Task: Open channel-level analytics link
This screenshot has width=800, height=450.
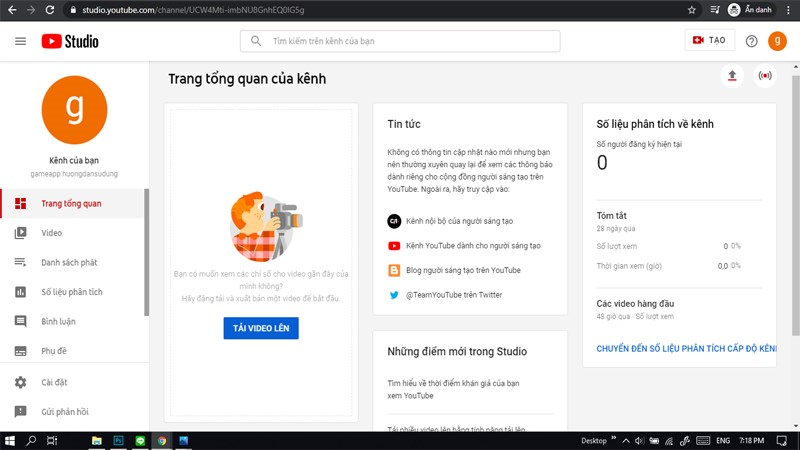Action: [686, 349]
